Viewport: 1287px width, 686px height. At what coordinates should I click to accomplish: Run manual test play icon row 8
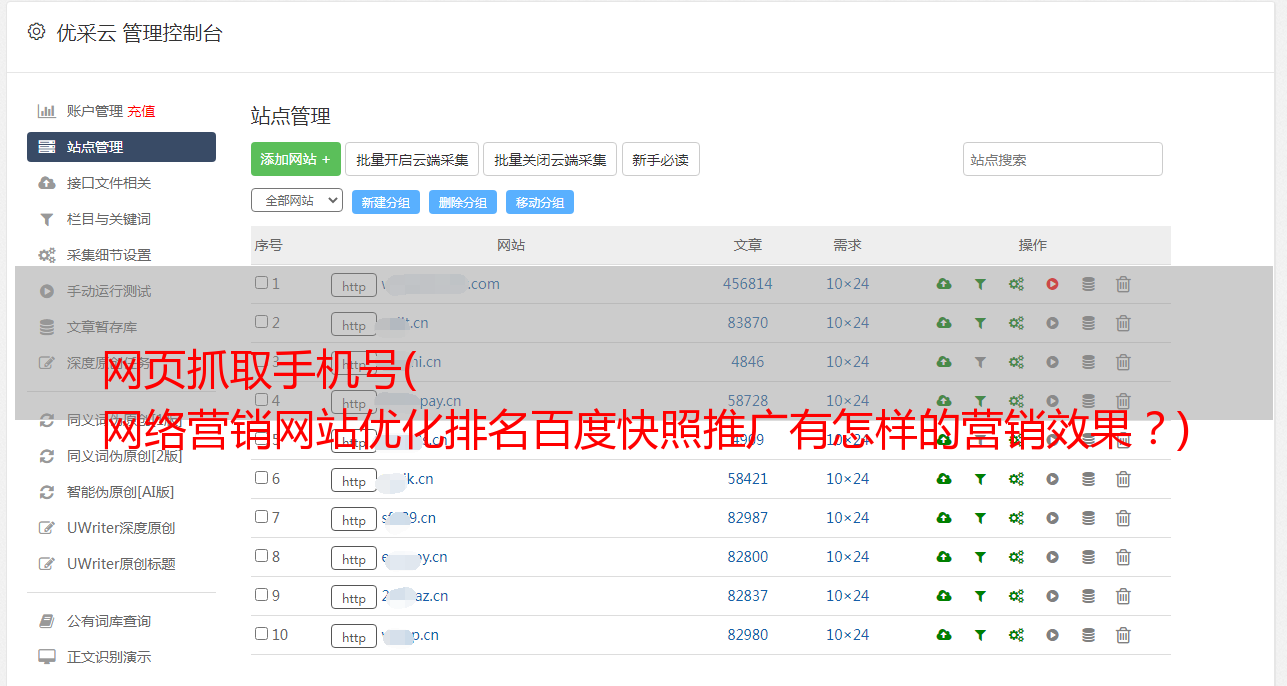pos(1052,557)
